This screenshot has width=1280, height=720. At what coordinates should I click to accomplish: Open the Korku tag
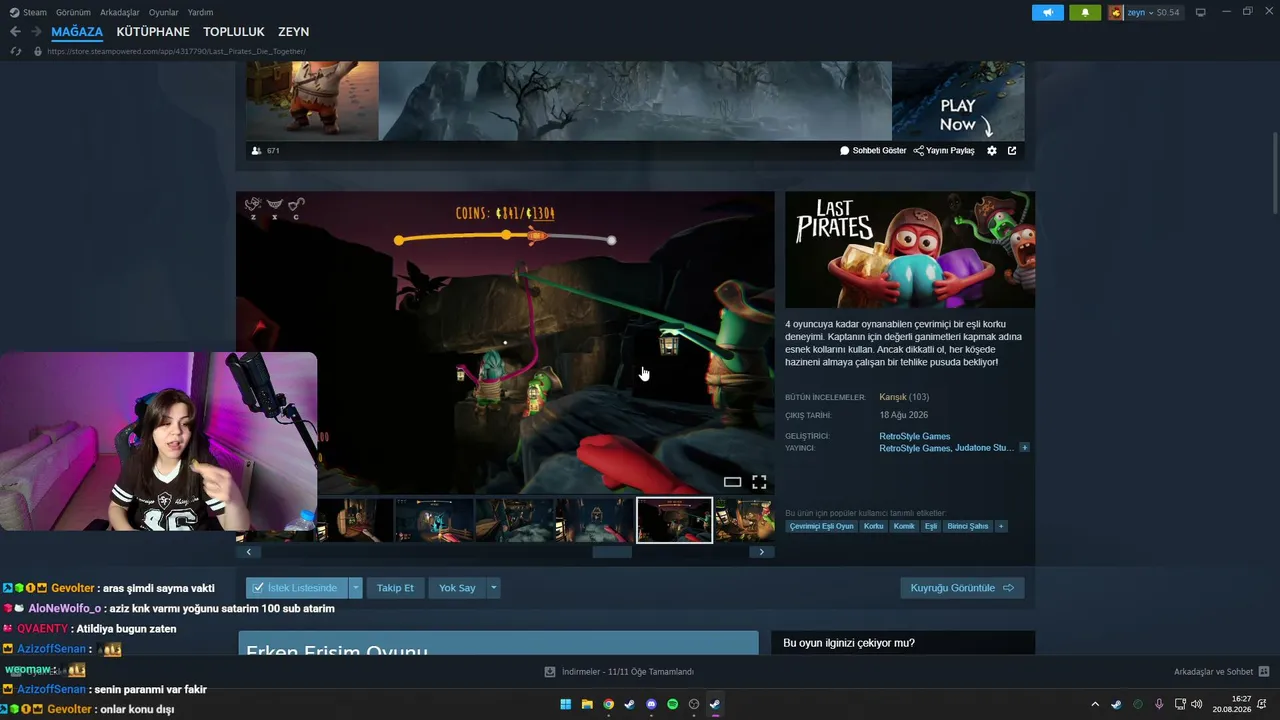point(874,526)
